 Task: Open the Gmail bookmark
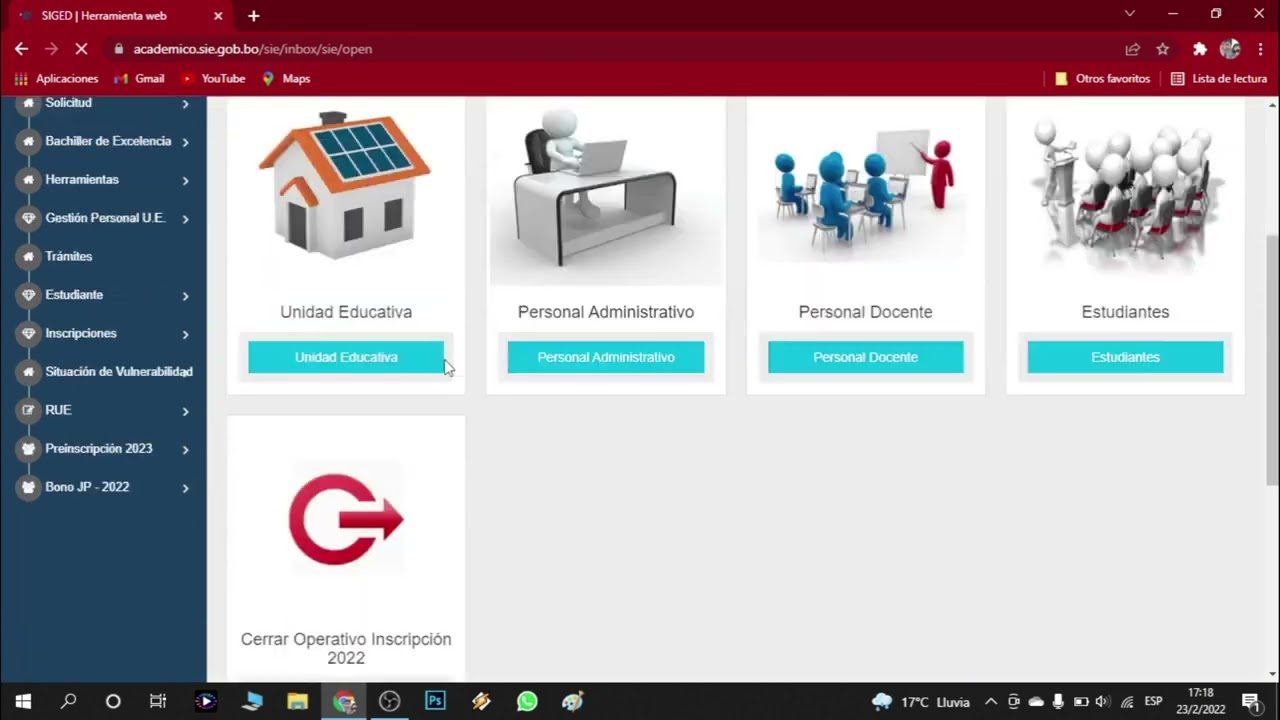pos(139,78)
